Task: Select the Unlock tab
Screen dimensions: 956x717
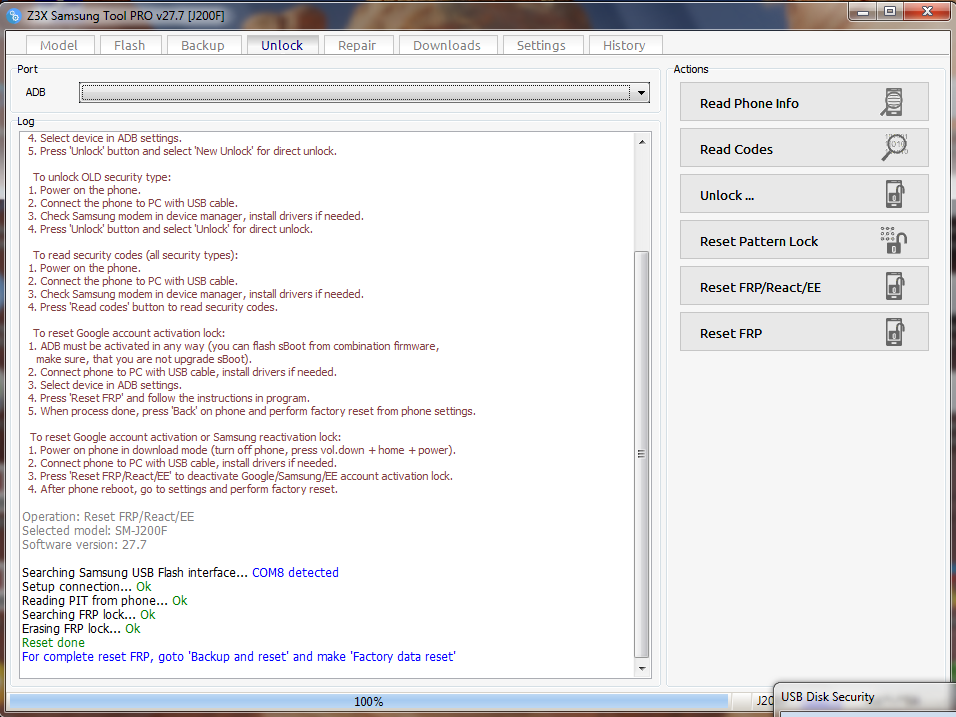Action: click(282, 45)
